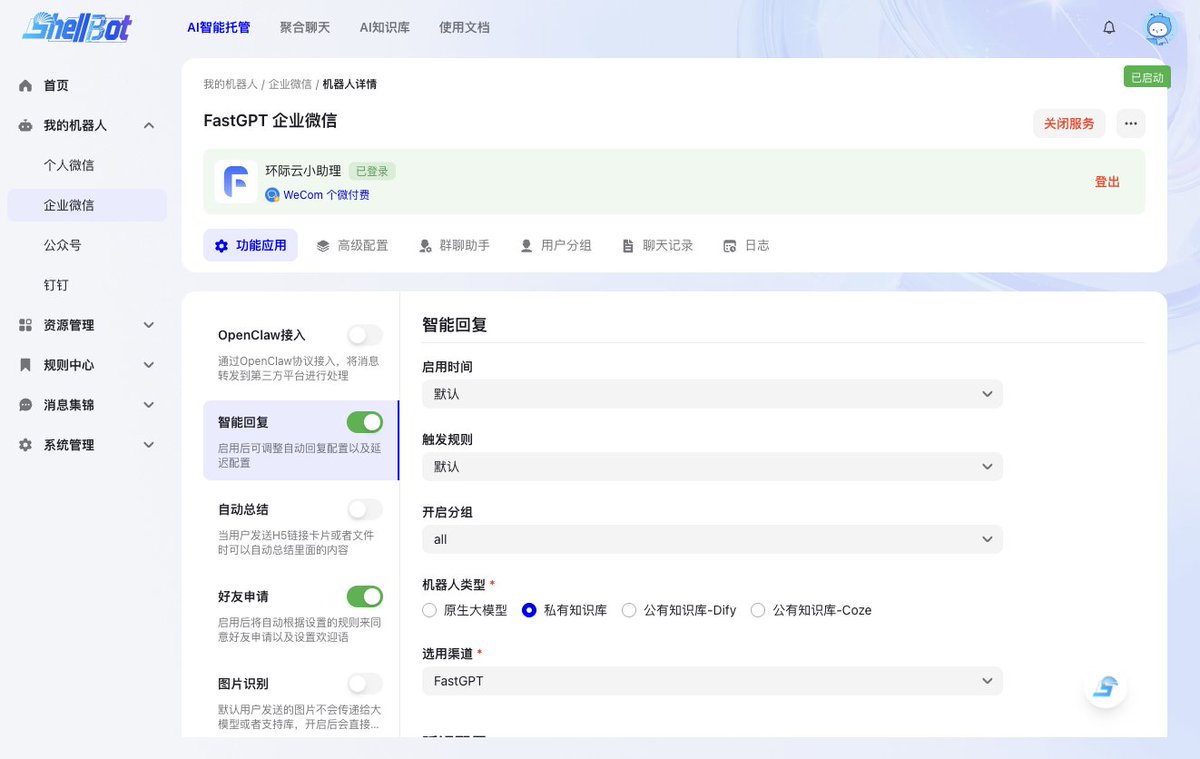The image size is (1200, 759).
Task: Click the gear icon beside 系统管理
Action: click(26, 446)
